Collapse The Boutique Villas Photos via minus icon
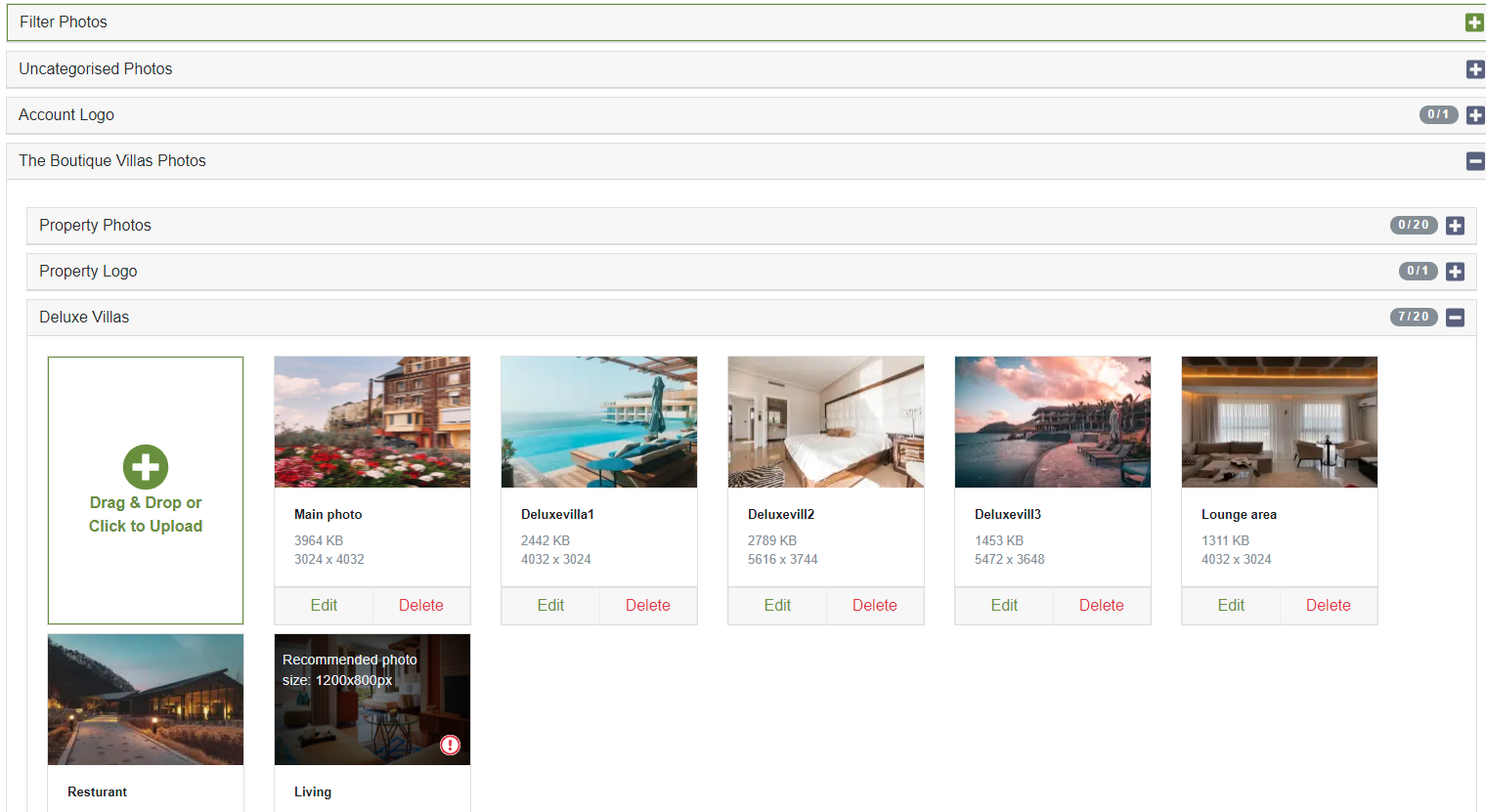This screenshot has height=812, width=1486. click(1474, 161)
